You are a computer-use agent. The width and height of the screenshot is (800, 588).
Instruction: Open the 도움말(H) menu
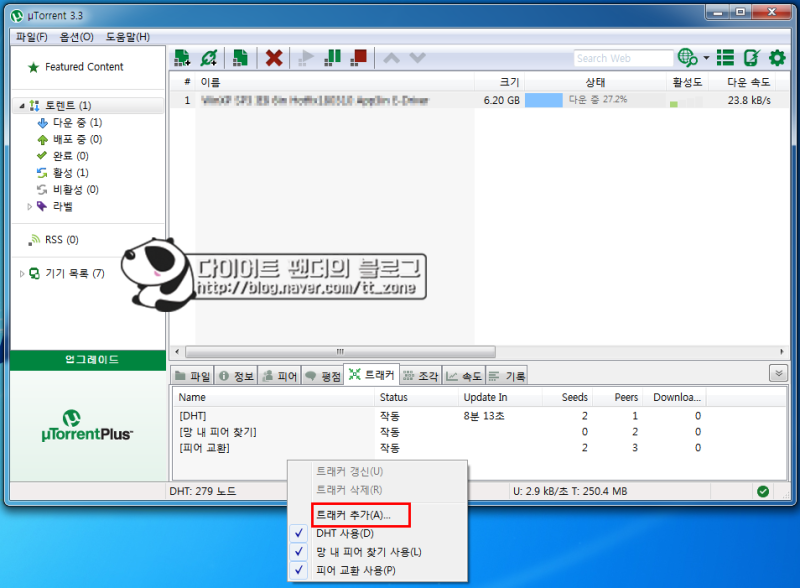click(x=128, y=37)
